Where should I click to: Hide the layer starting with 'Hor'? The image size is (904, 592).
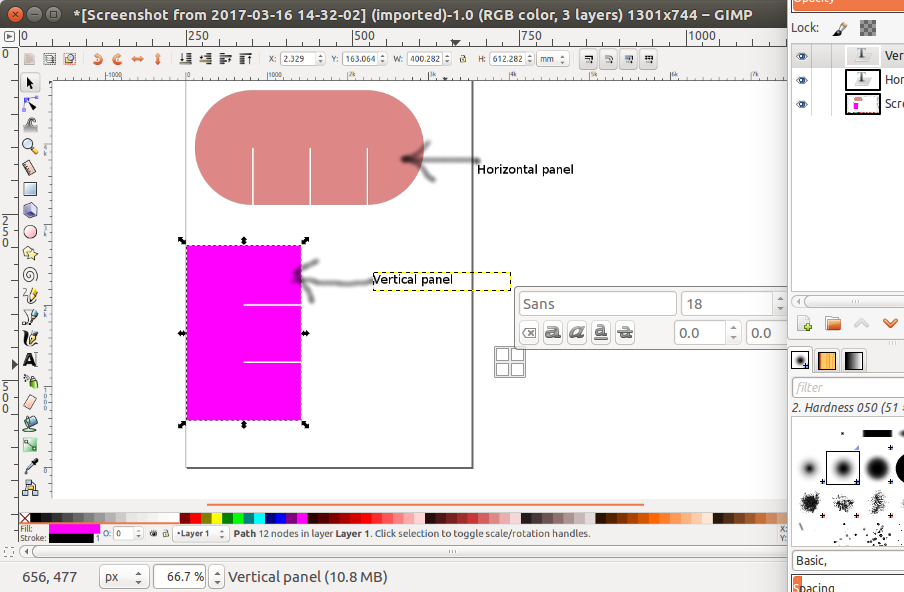coord(802,80)
